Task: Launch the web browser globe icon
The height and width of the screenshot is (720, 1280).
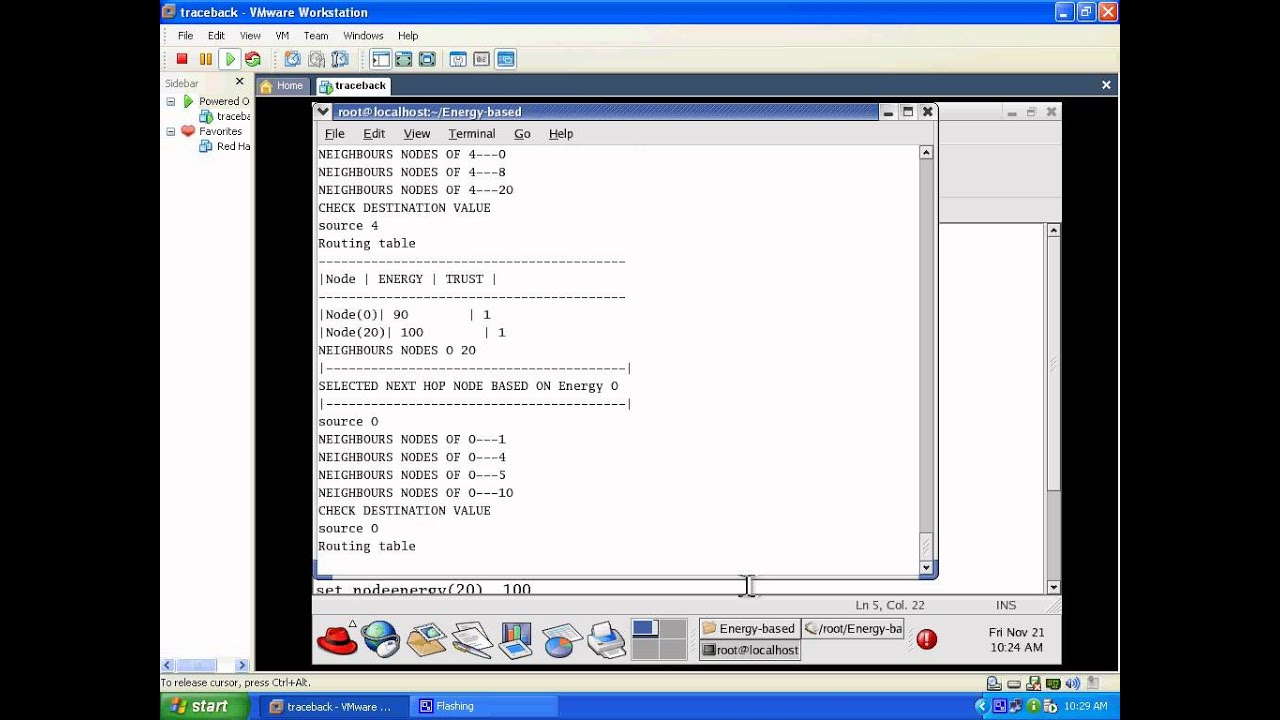Action: coord(380,638)
